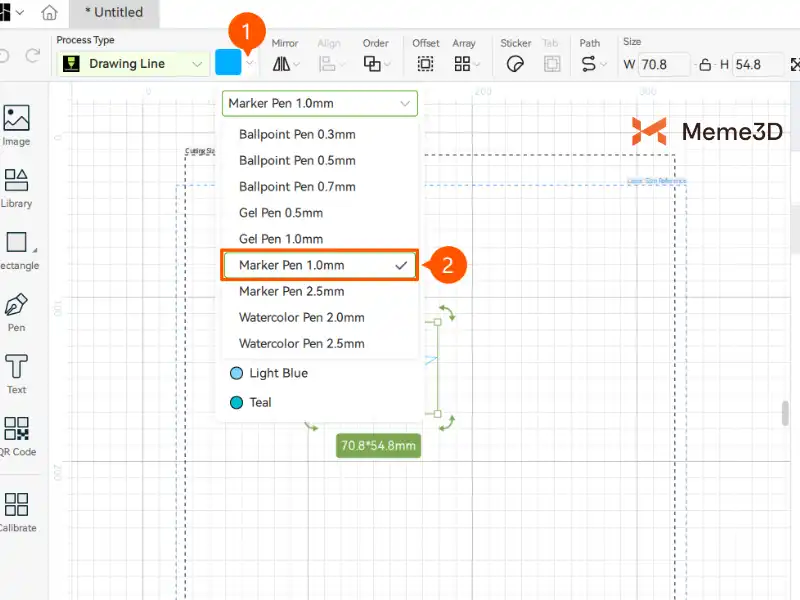Click the width W input field

(664, 65)
